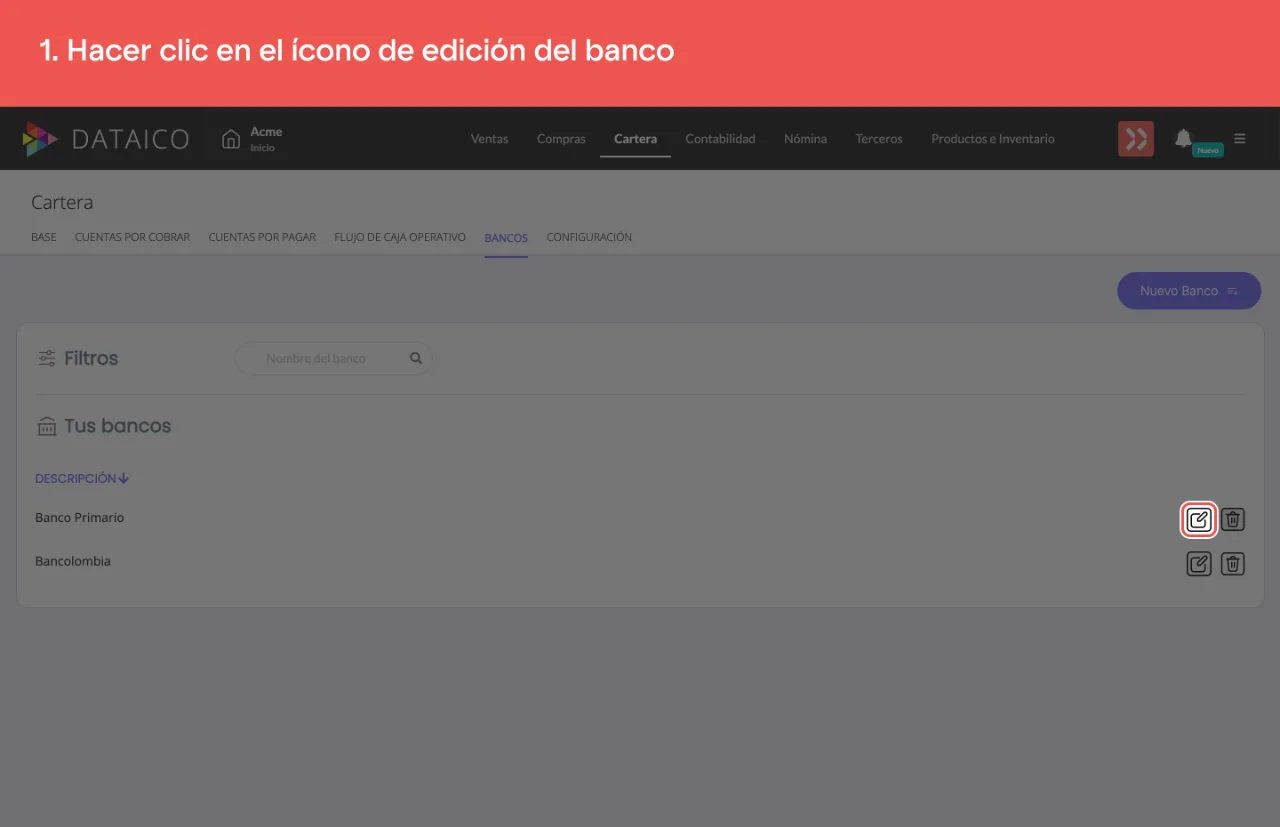Click the Nuevo badge
The height and width of the screenshot is (827, 1280).
pos(1208,150)
